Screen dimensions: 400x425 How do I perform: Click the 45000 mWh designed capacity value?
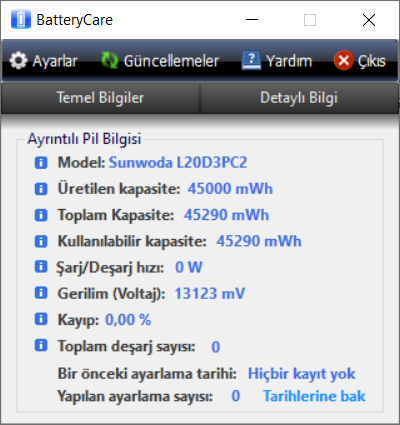[230, 189]
